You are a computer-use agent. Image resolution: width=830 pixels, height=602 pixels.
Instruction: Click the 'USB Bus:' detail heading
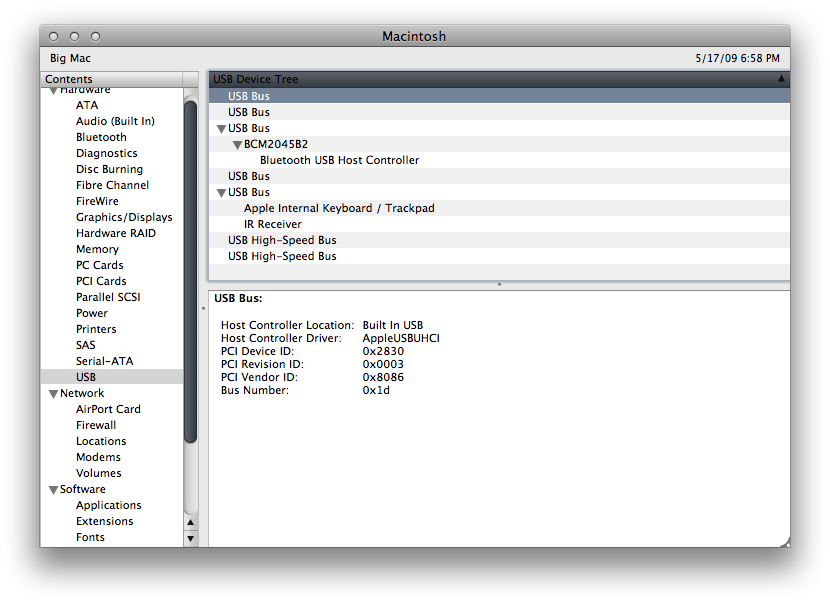point(238,298)
